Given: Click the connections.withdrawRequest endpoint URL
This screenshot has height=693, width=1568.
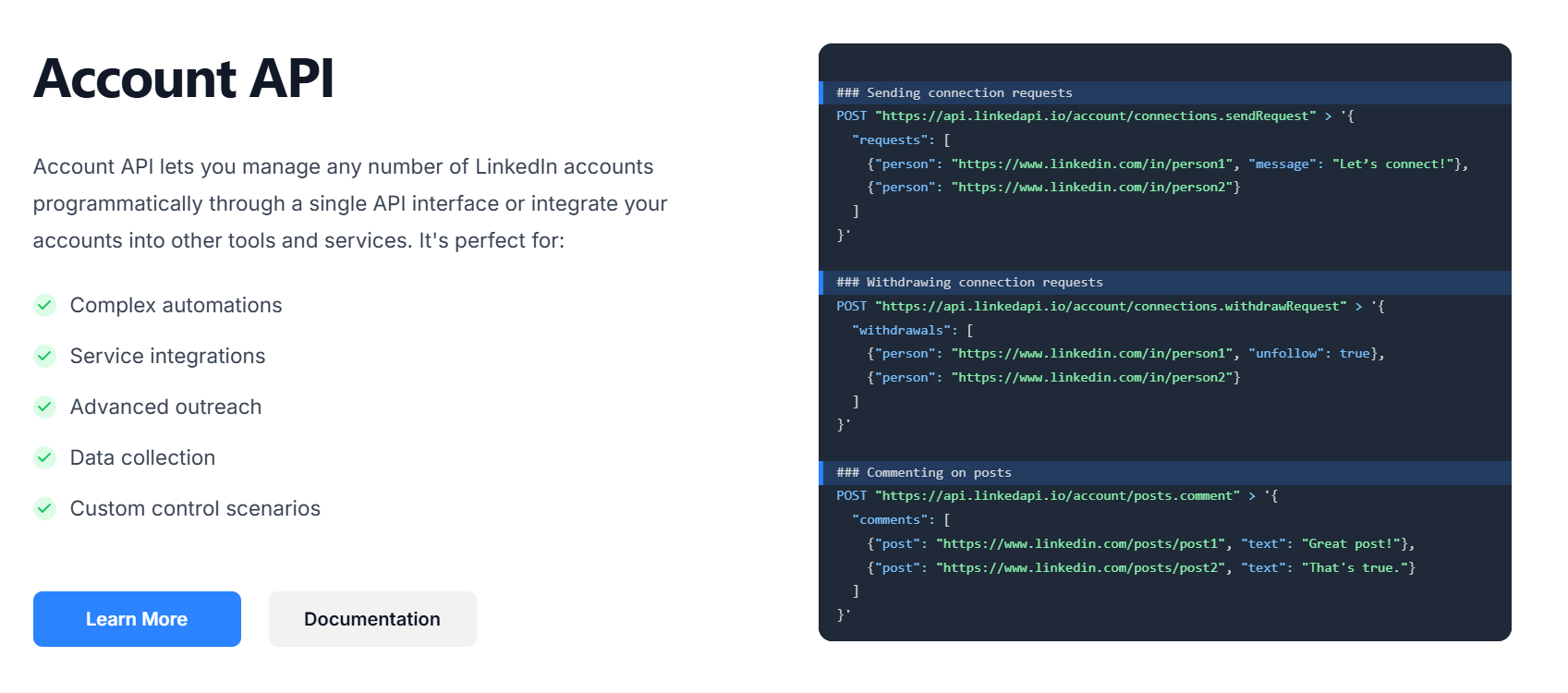Looking at the screenshot, I should click(1111, 306).
